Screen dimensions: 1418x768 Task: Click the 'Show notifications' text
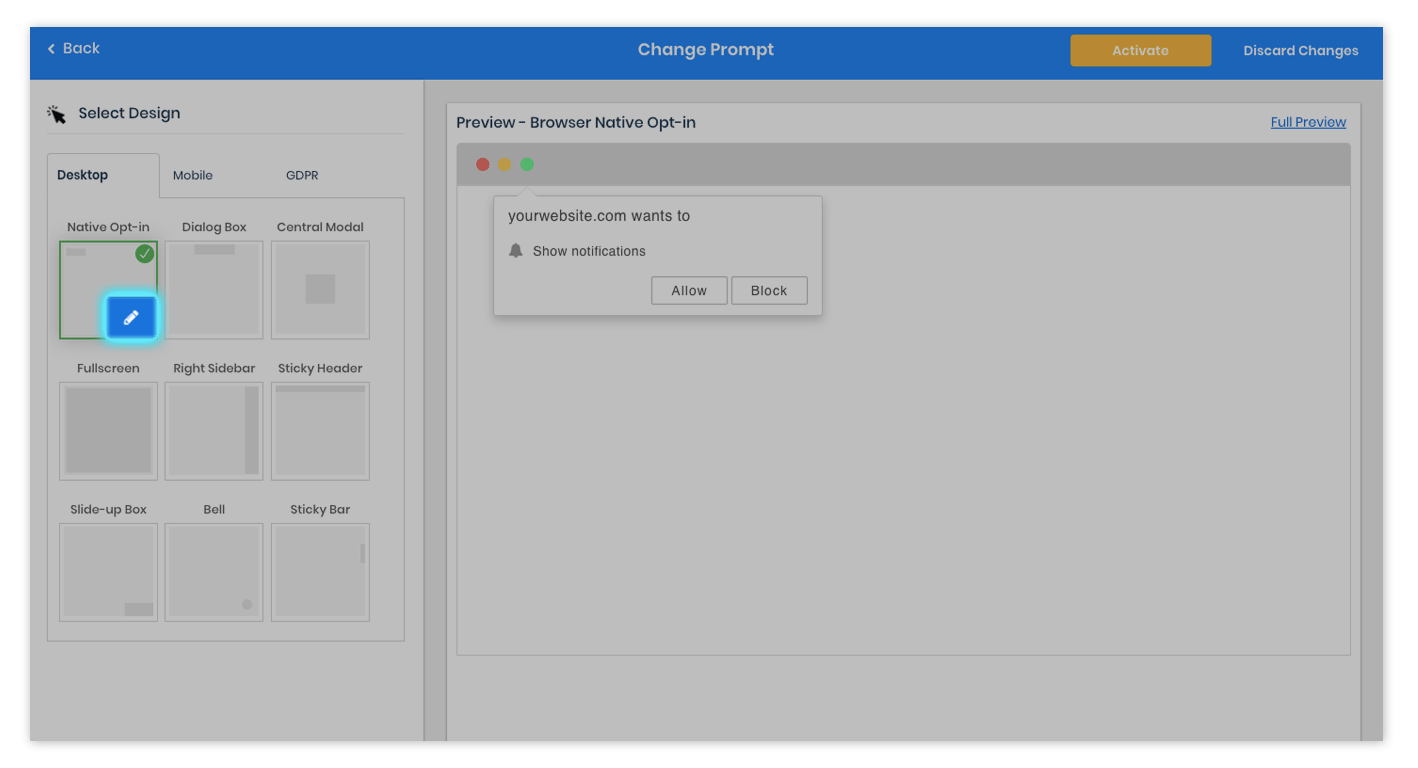tap(589, 251)
